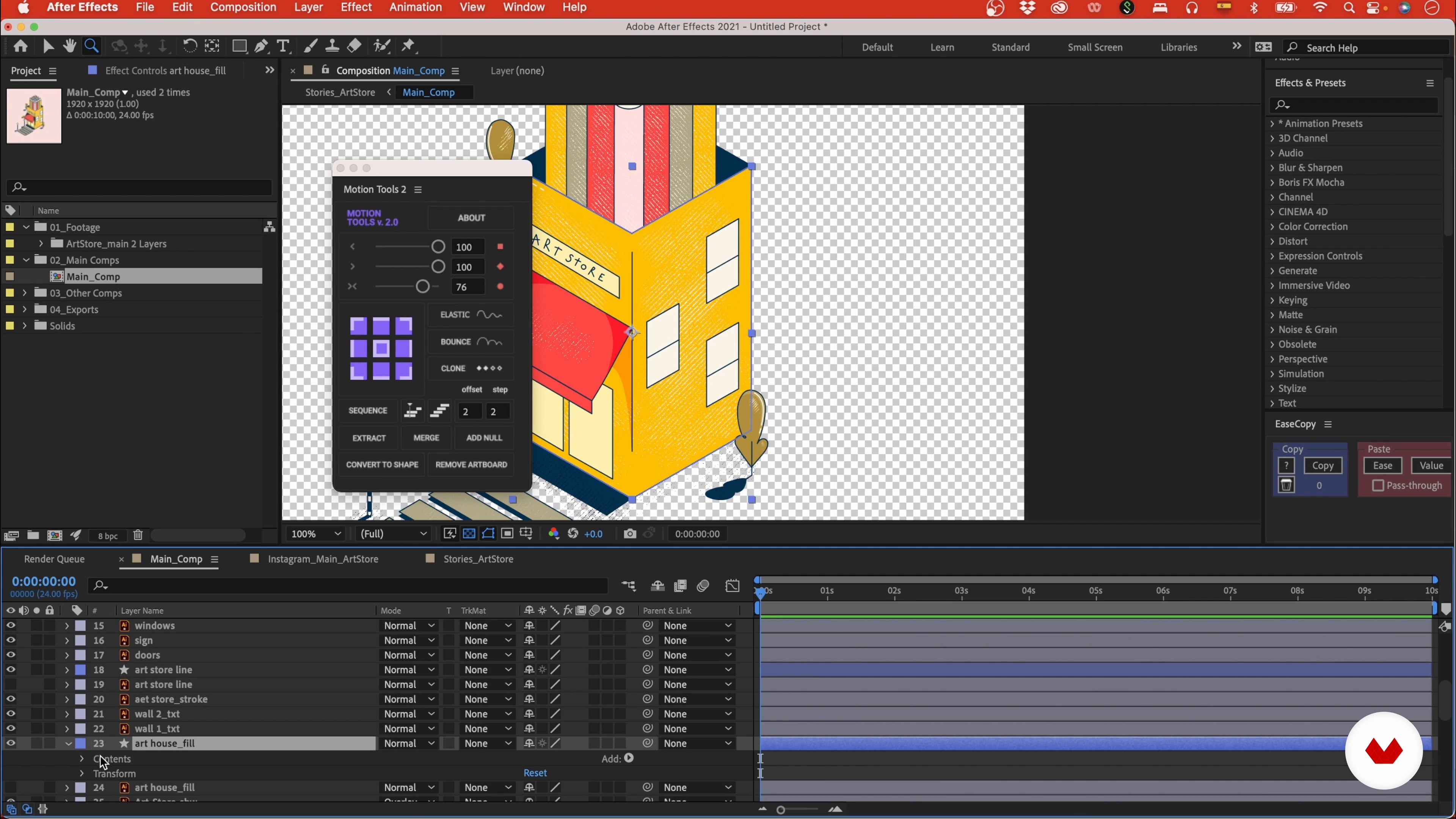Hide layer 23 art house_fill
The width and height of the screenshot is (1456, 819).
(x=11, y=743)
